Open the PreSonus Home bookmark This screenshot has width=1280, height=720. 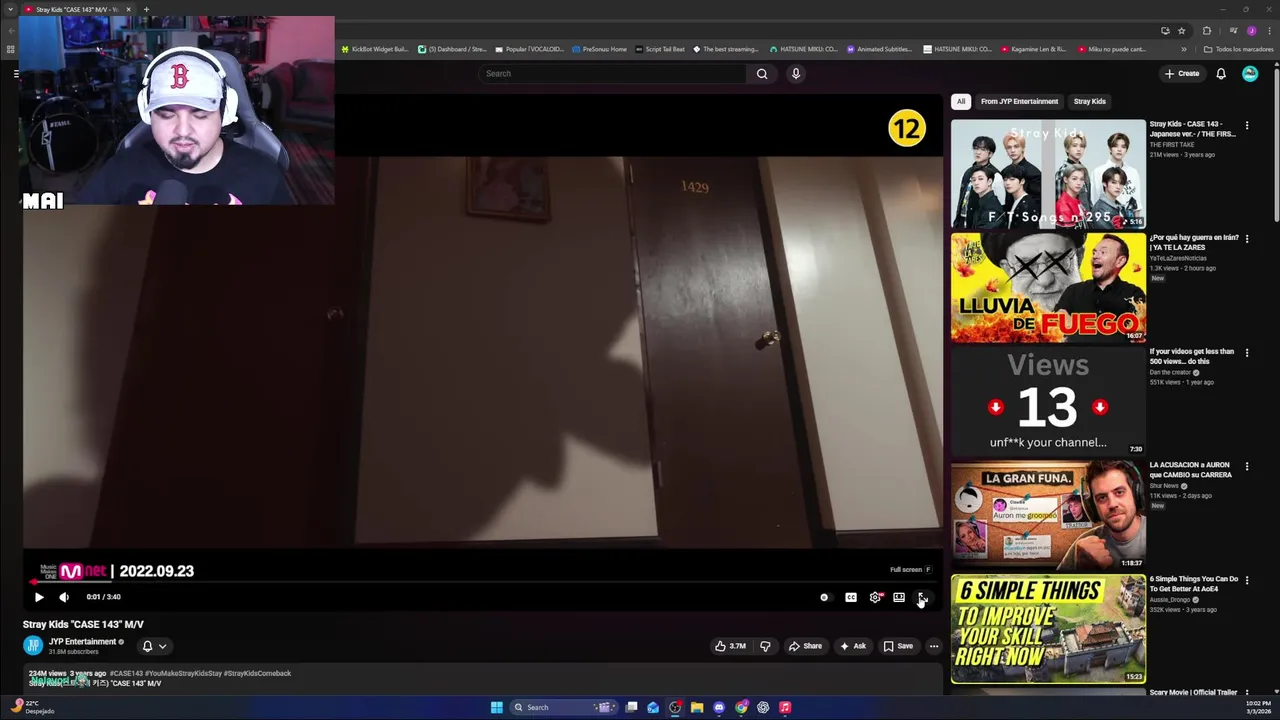pyautogui.click(x=599, y=49)
